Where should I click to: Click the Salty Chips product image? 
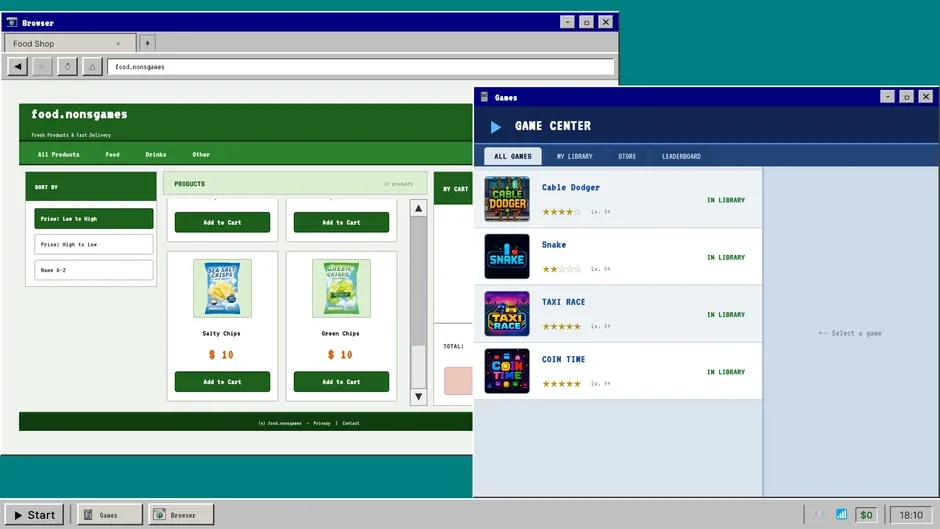pyautogui.click(x=222, y=288)
